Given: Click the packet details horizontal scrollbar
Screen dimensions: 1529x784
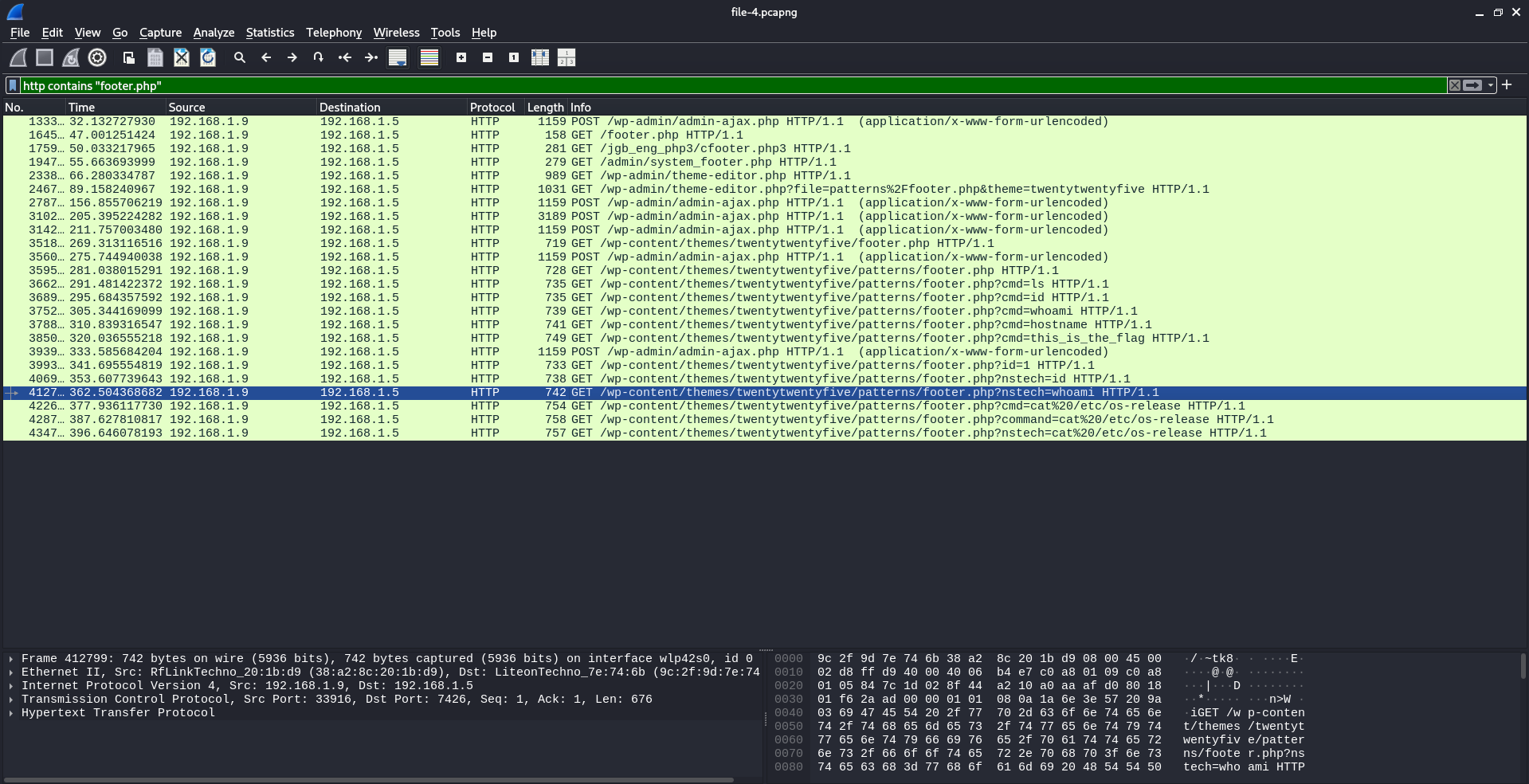Looking at the screenshot, I should click(369, 779).
